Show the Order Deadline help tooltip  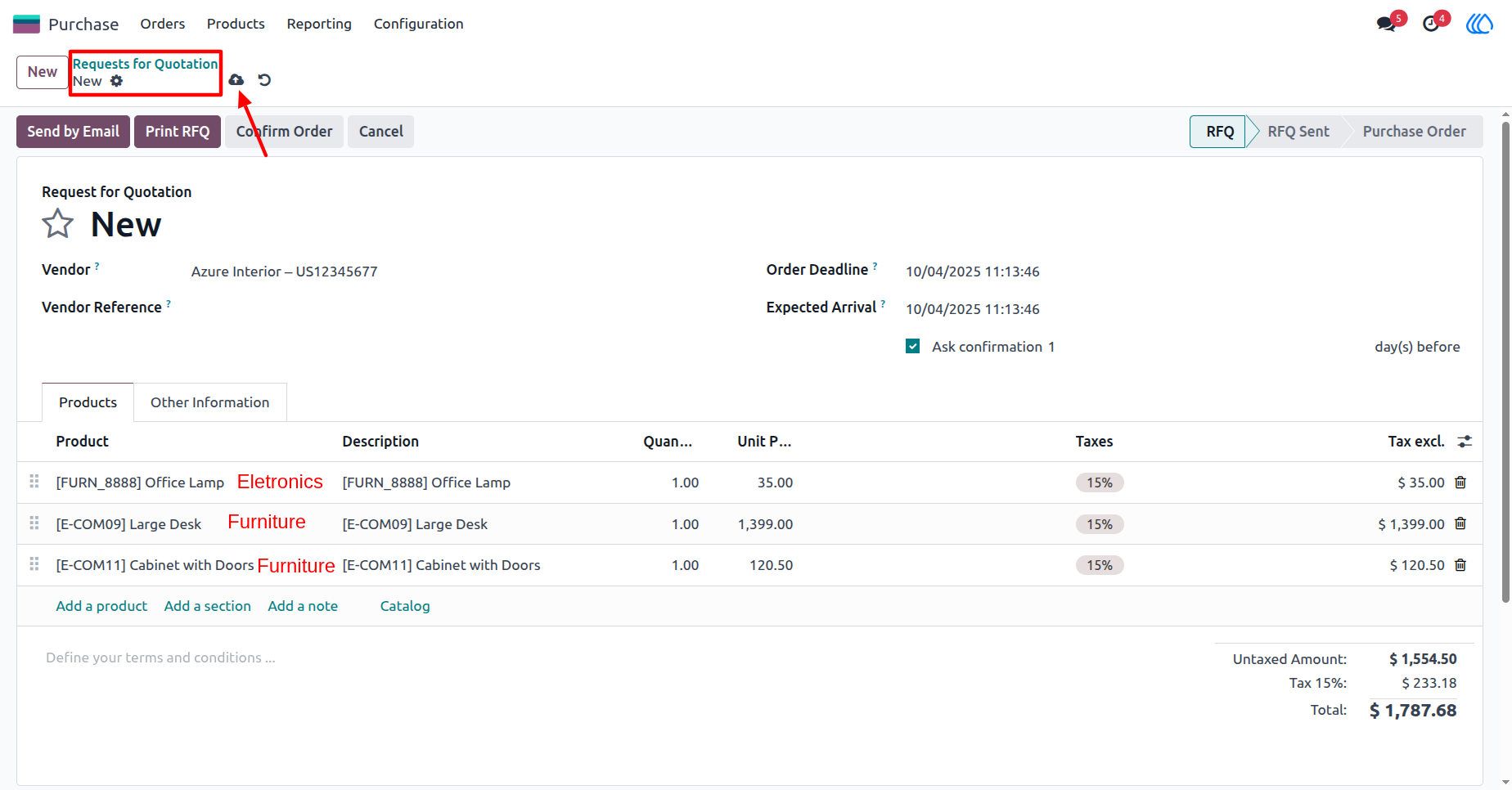(x=875, y=266)
